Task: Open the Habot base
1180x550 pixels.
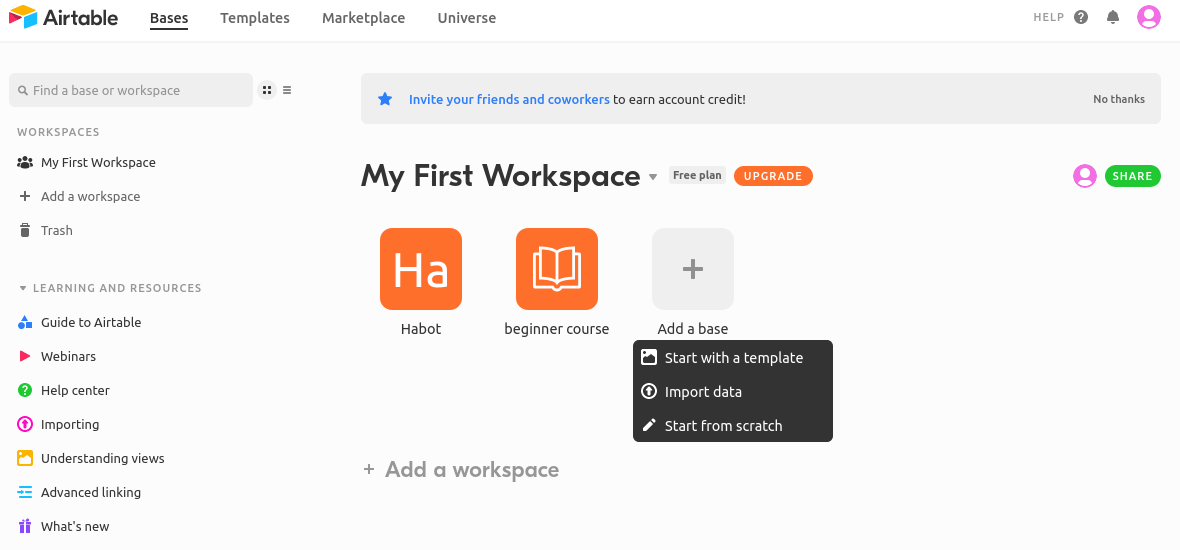Action: 421,269
